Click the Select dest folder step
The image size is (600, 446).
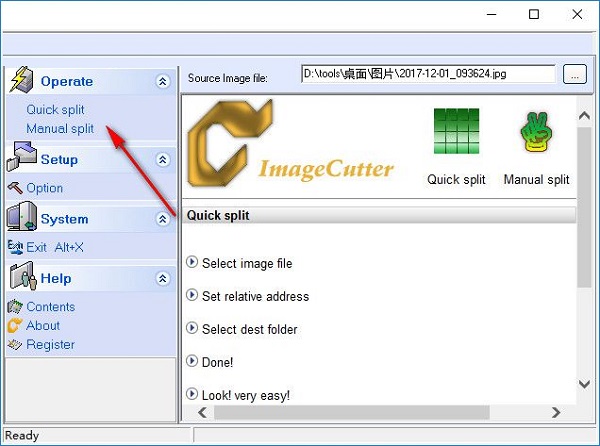click(249, 329)
